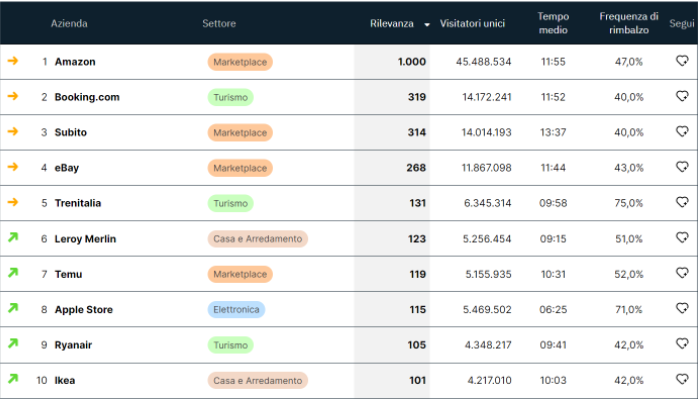This screenshot has width=698, height=401.
Task: Sort by the Settore column header
Action: click(219, 24)
